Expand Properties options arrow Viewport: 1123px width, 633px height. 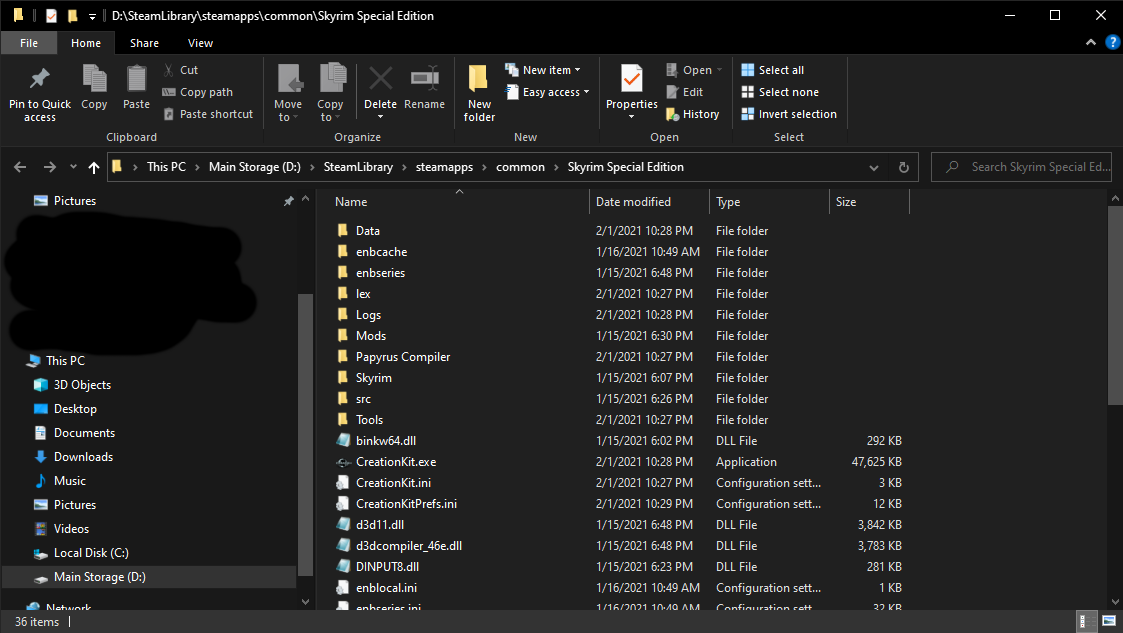coord(632,117)
